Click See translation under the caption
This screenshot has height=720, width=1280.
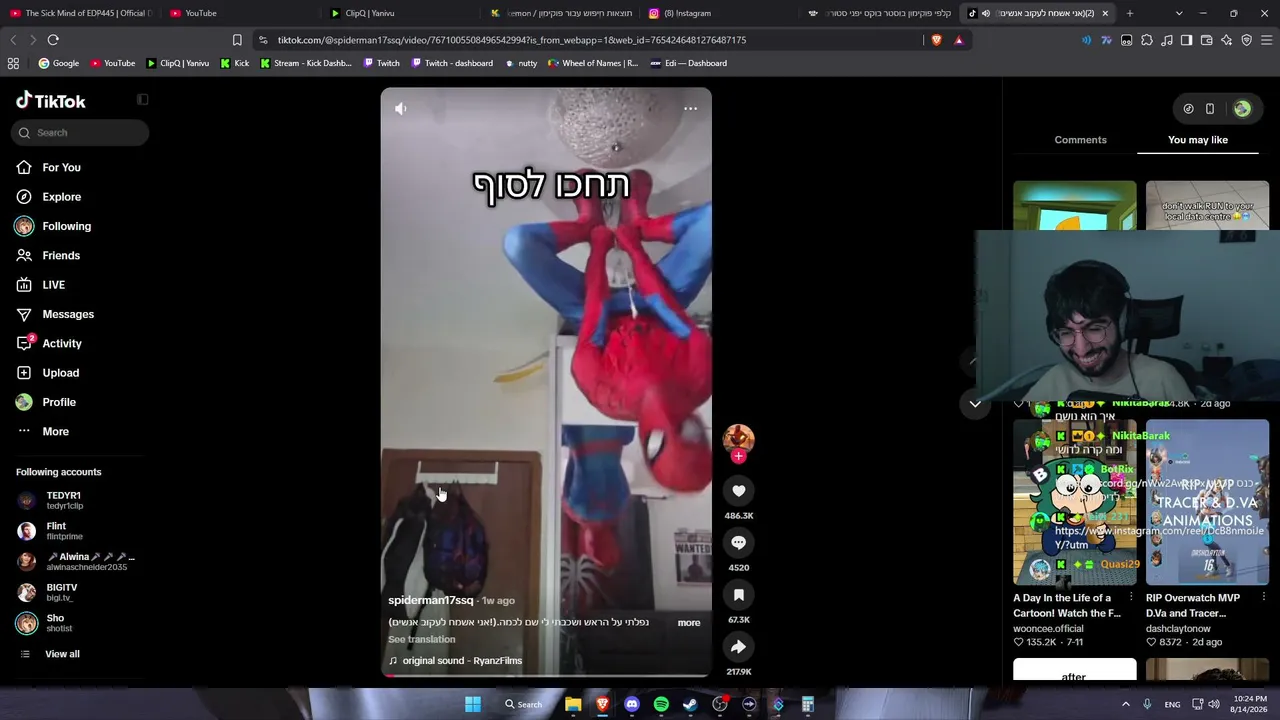[x=421, y=639]
